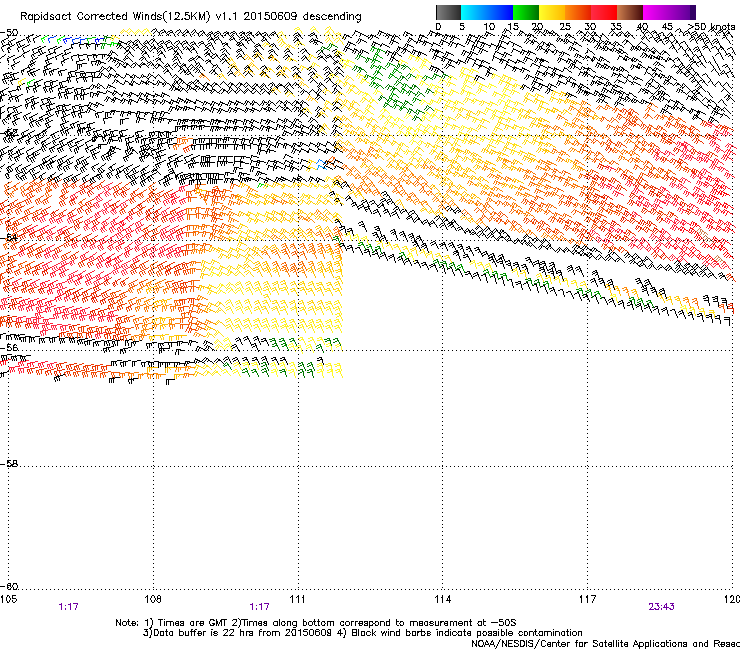Image resolution: width=740 pixels, height=650 pixels.
Task: Click the longitude label 111
Action: [x=297, y=599]
